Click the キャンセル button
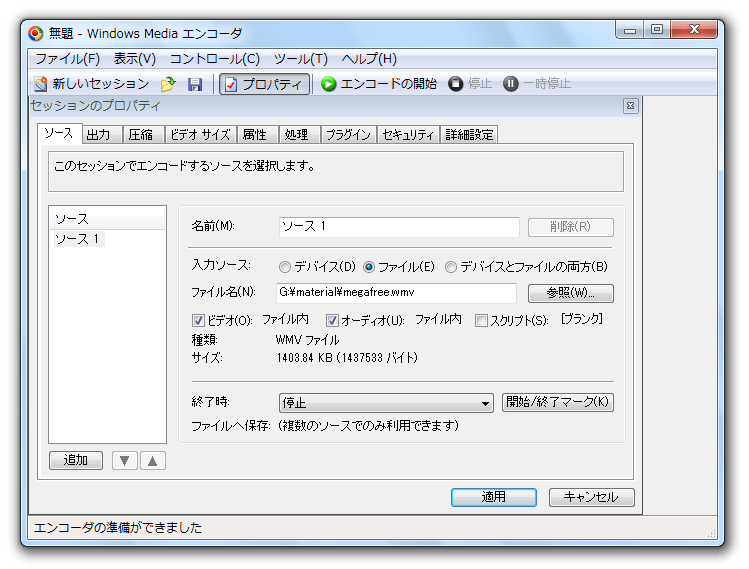Image resolution: width=749 pixels, height=569 pixels. tap(591, 497)
